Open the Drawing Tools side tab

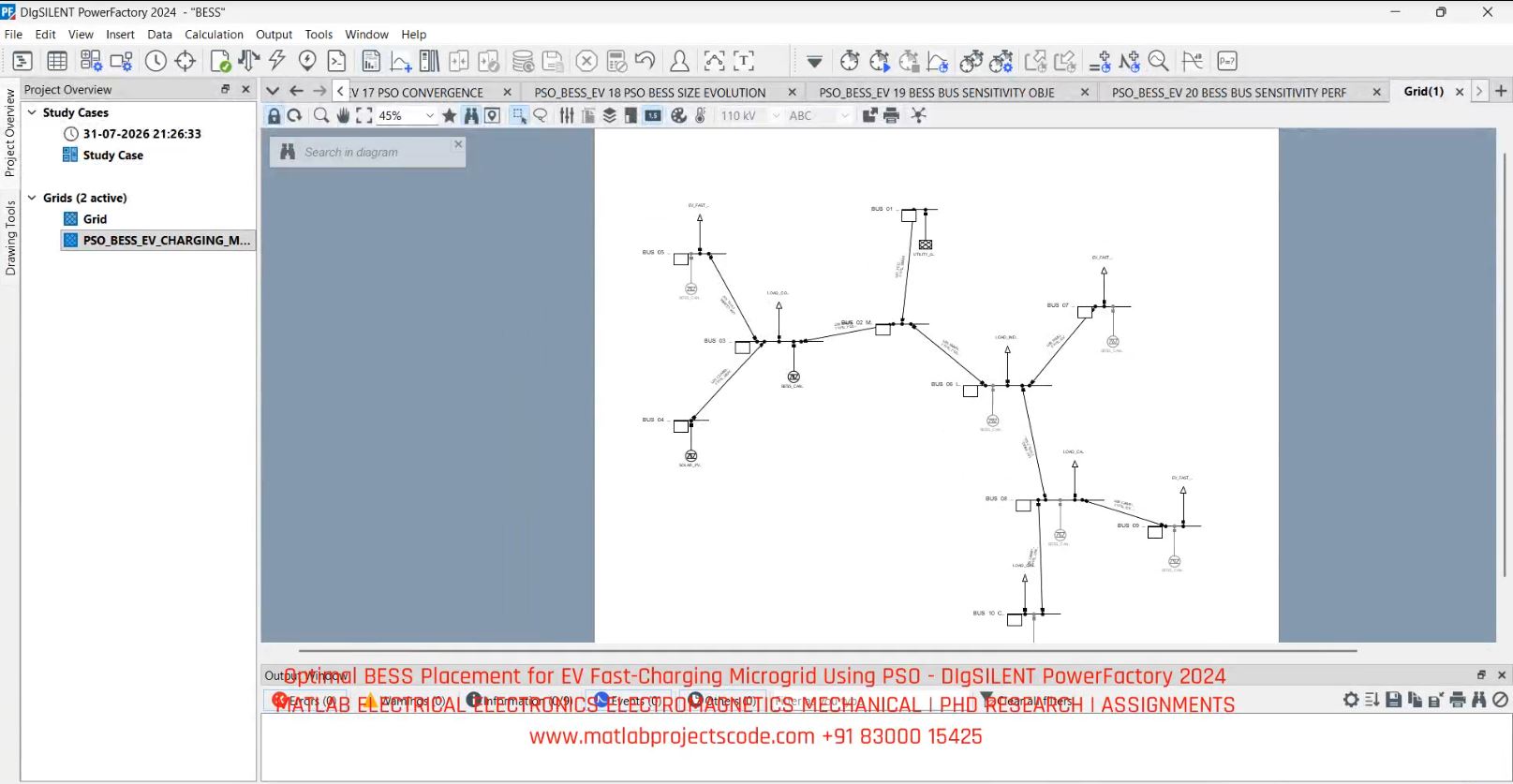click(x=10, y=238)
